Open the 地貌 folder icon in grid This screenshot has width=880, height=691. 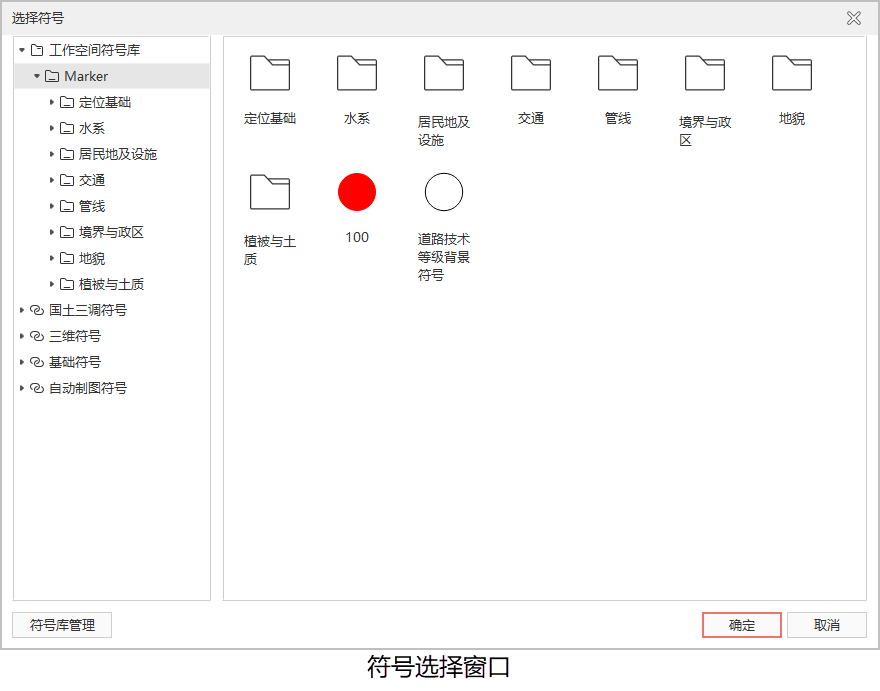pyautogui.click(x=792, y=74)
